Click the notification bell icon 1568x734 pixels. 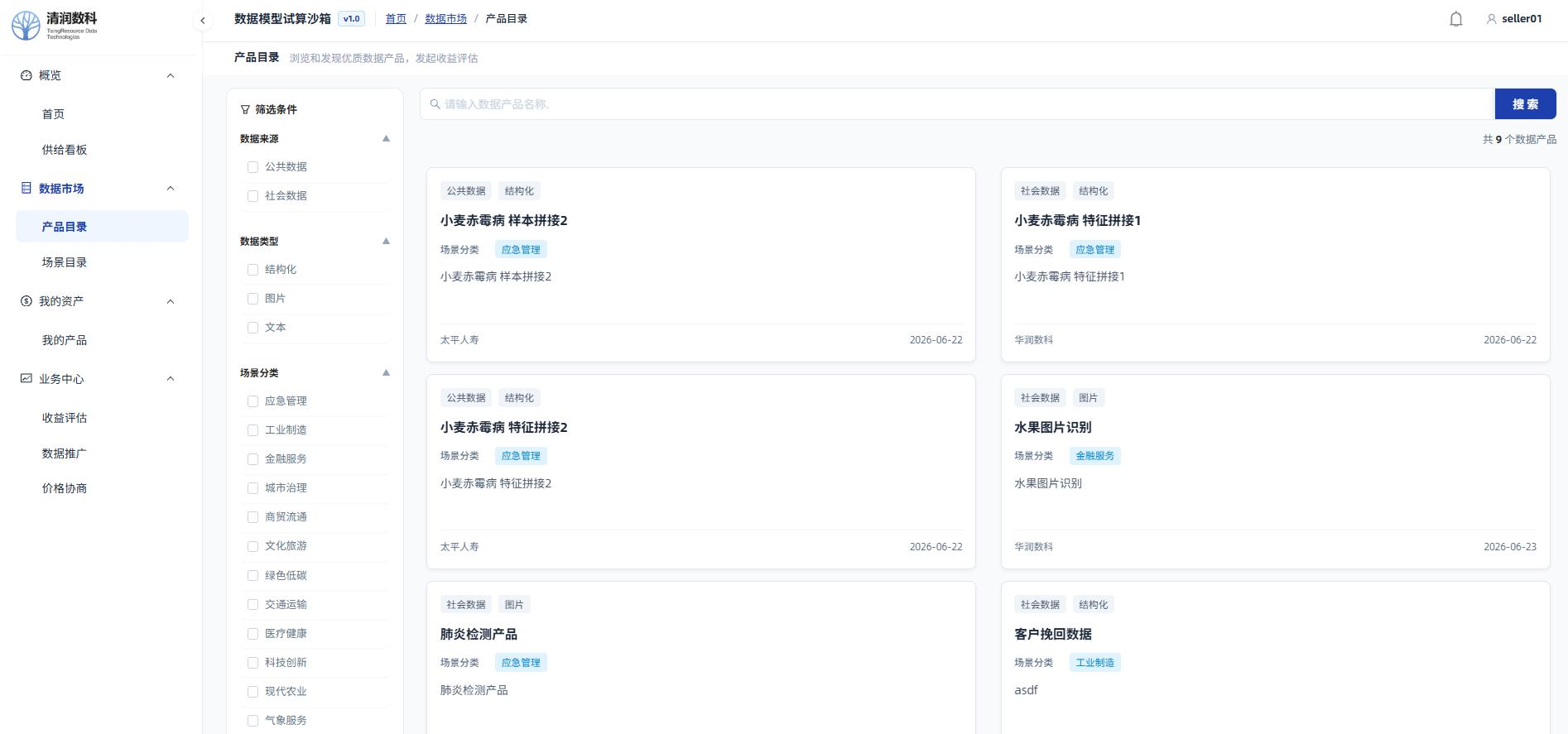click(1456, 19)
